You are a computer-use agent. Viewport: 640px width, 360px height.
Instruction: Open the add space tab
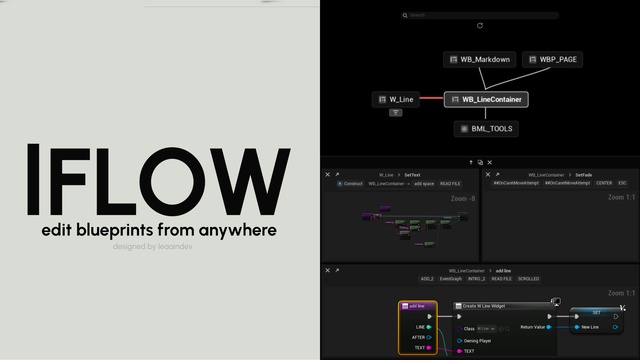coord(424,184)
